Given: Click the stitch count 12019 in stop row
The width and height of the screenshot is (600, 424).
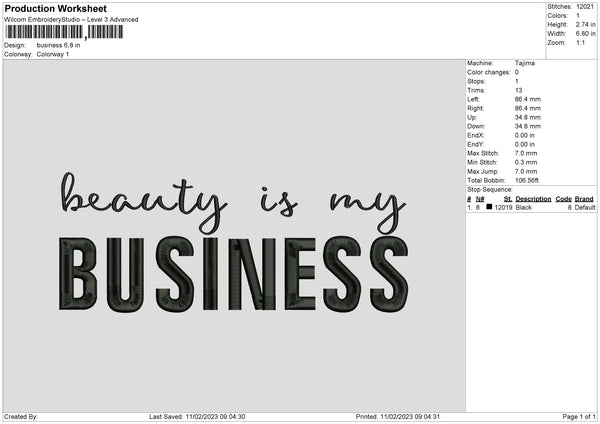Looking at the screenshot, I should tap(503, 208).
